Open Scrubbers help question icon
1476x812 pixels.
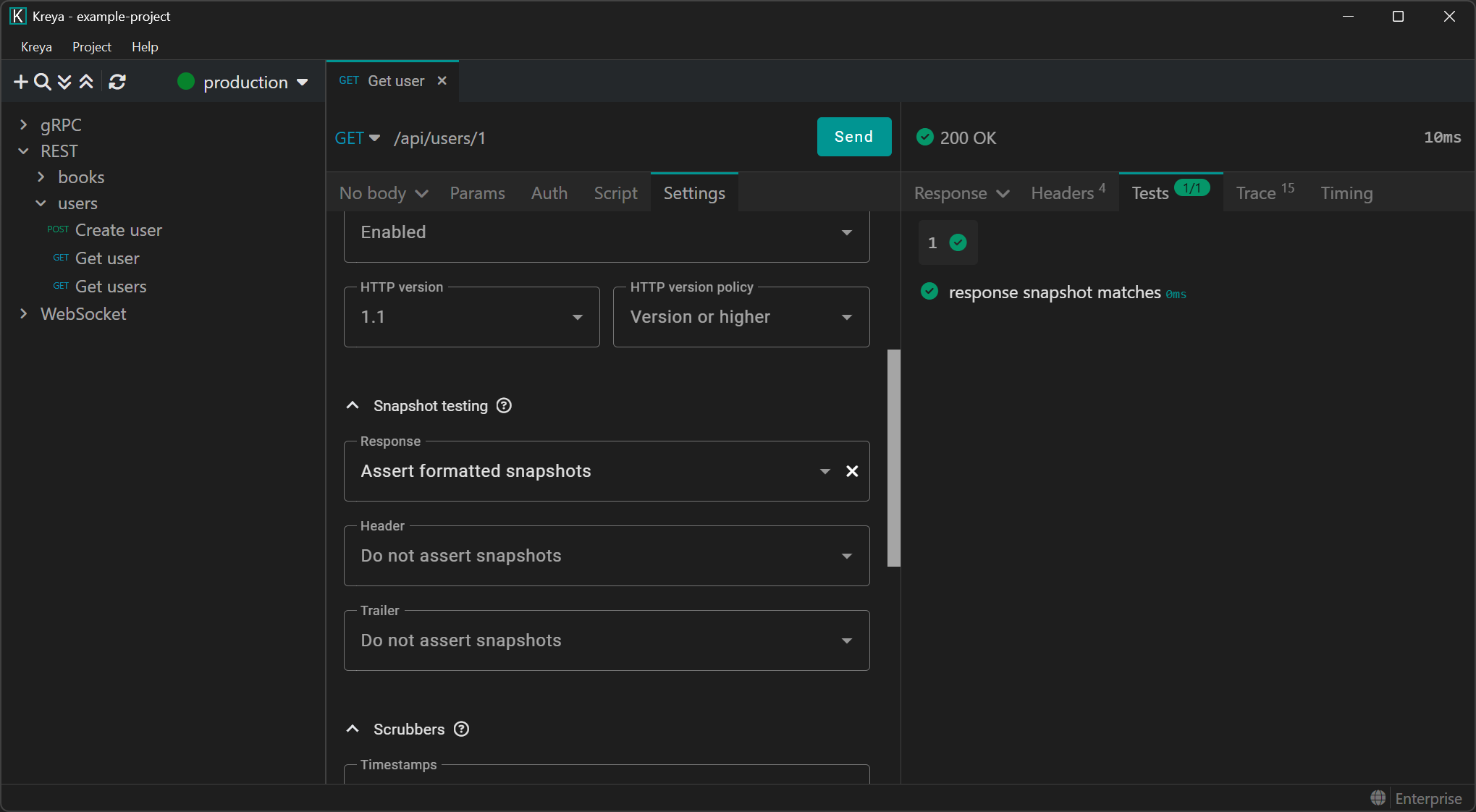click(x=461, y=729)
